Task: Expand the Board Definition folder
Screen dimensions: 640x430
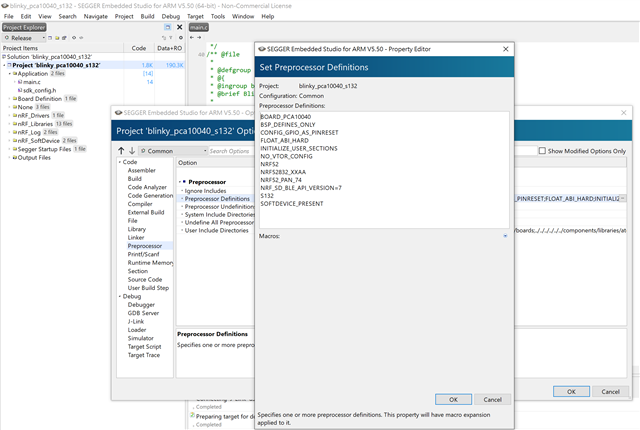Action: [10, 99]
